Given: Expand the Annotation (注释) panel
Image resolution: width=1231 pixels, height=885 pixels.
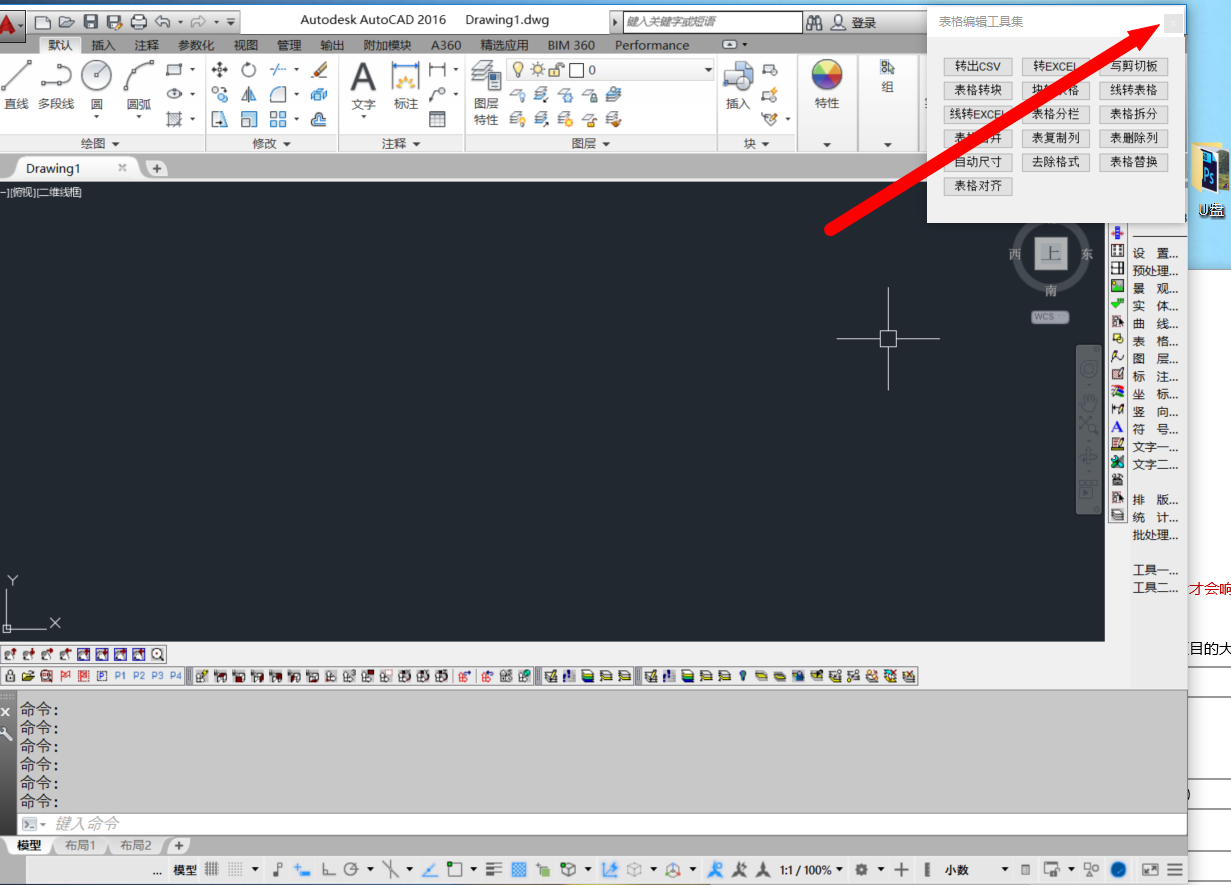Looking at the screenshot, I should (x=402, y=144).
